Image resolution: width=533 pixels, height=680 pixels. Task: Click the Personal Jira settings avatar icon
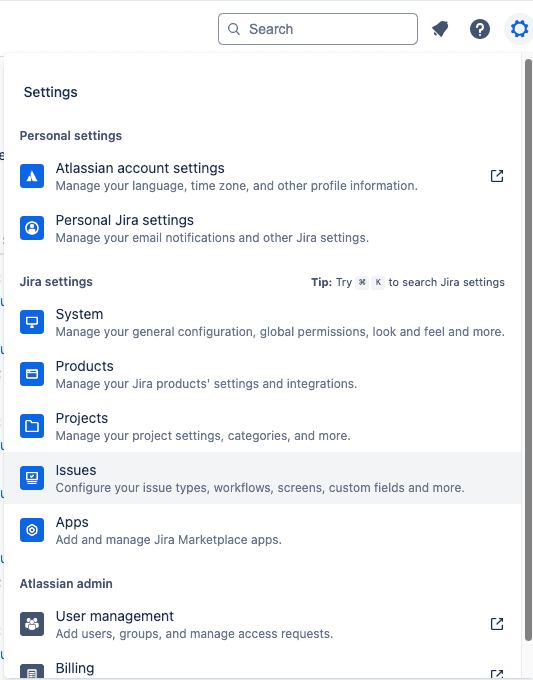coord(32,228)
